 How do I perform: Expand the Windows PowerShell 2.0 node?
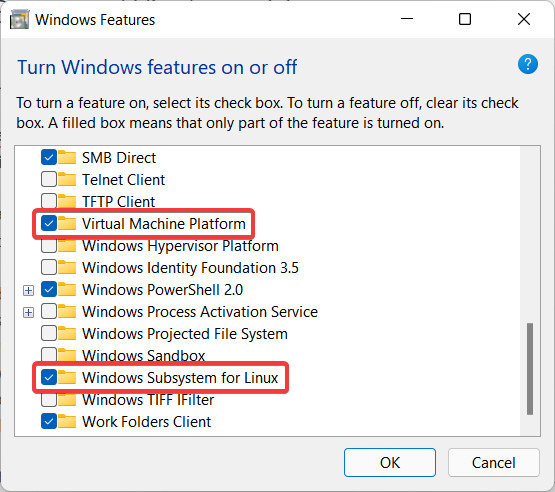(x=28, y=290)
